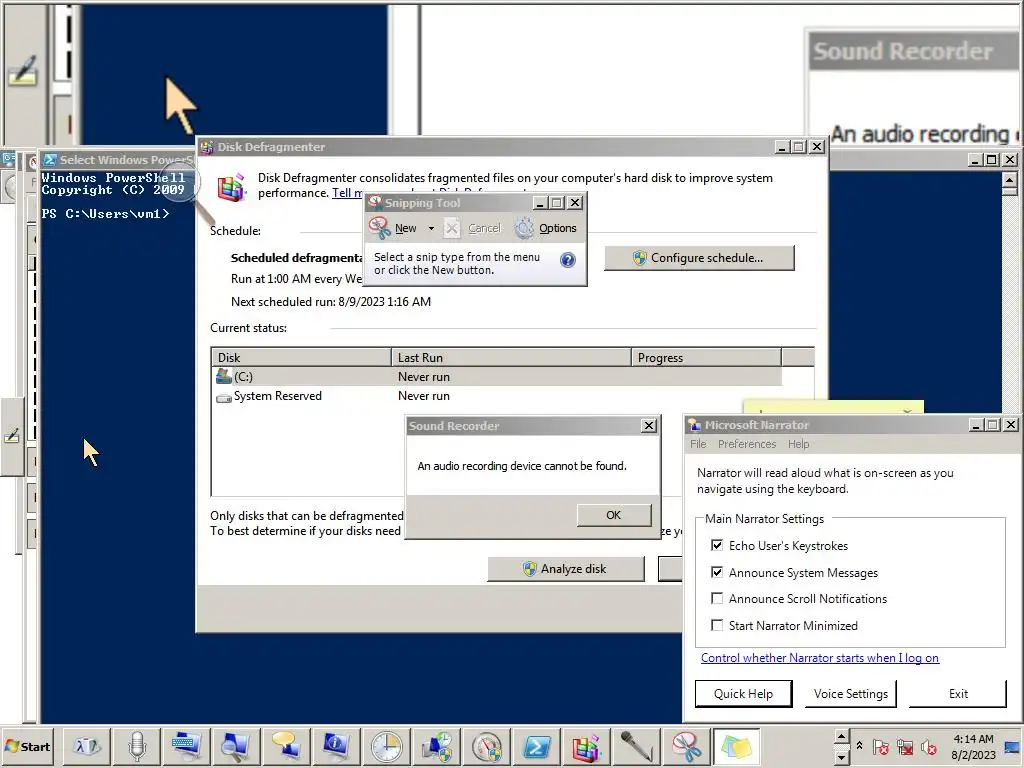Open the Narrator File menu
The height and width of the screenshot is (768, 1024).
coord(698,444)
